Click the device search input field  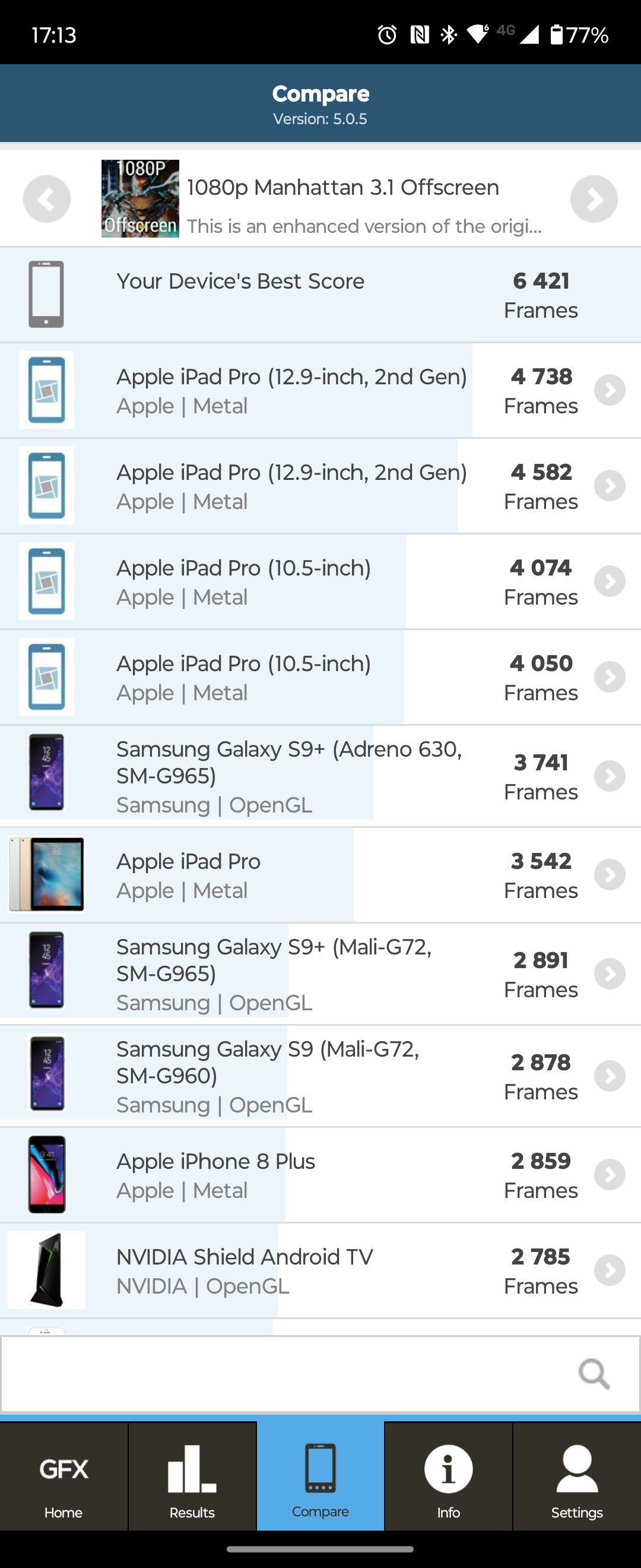(x=286, y=1374)
